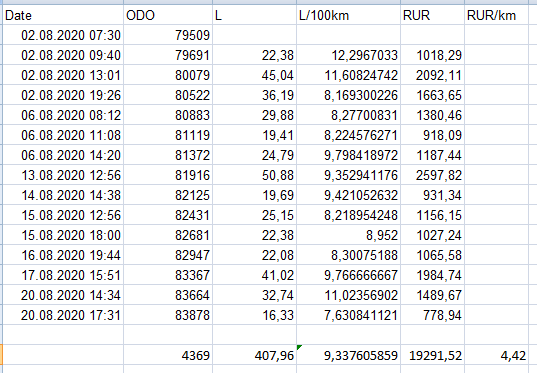Click consumption cell 8,30075188
This screenshot has height=373, width=537.
[x=348, y=255]
